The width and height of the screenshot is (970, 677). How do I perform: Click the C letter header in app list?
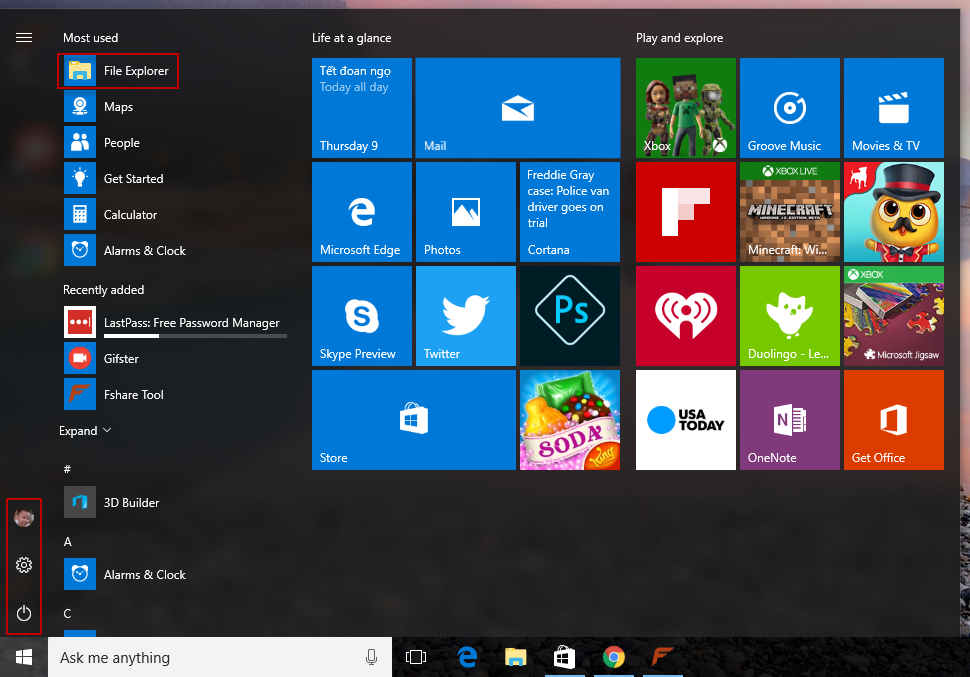pos(67,613)
